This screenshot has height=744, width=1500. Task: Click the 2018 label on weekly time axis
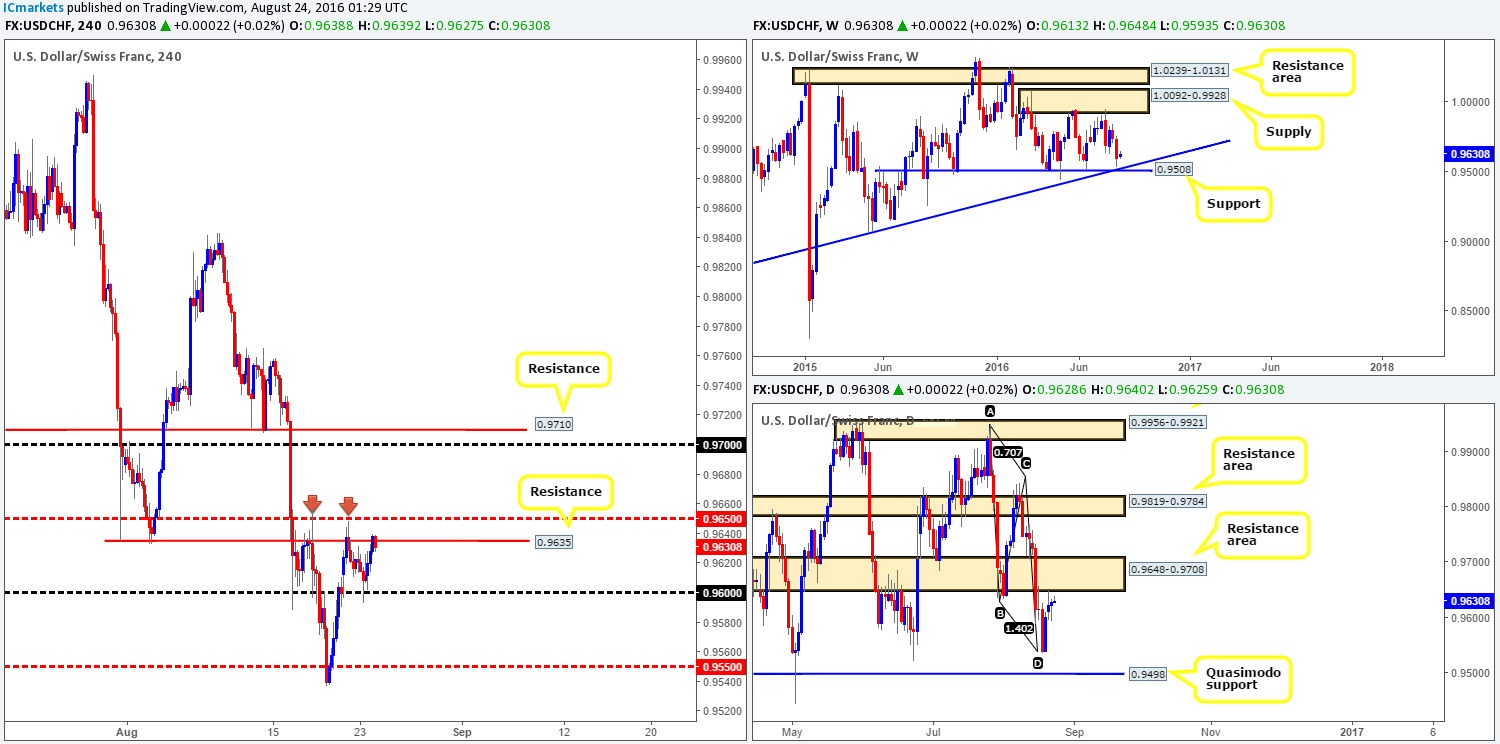coord(1383,367)
